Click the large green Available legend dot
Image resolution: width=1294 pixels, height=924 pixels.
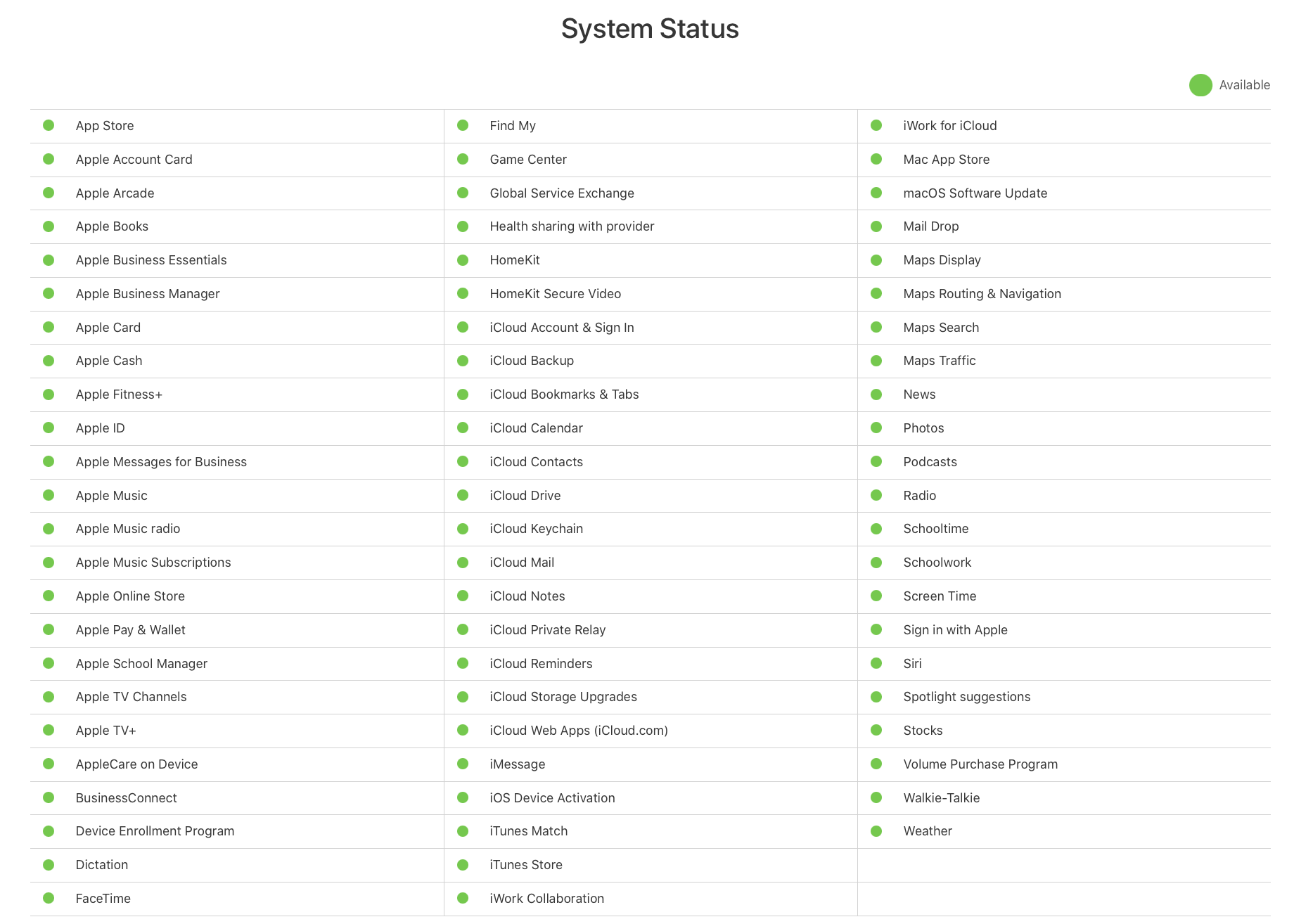[x=1200, y=85]
